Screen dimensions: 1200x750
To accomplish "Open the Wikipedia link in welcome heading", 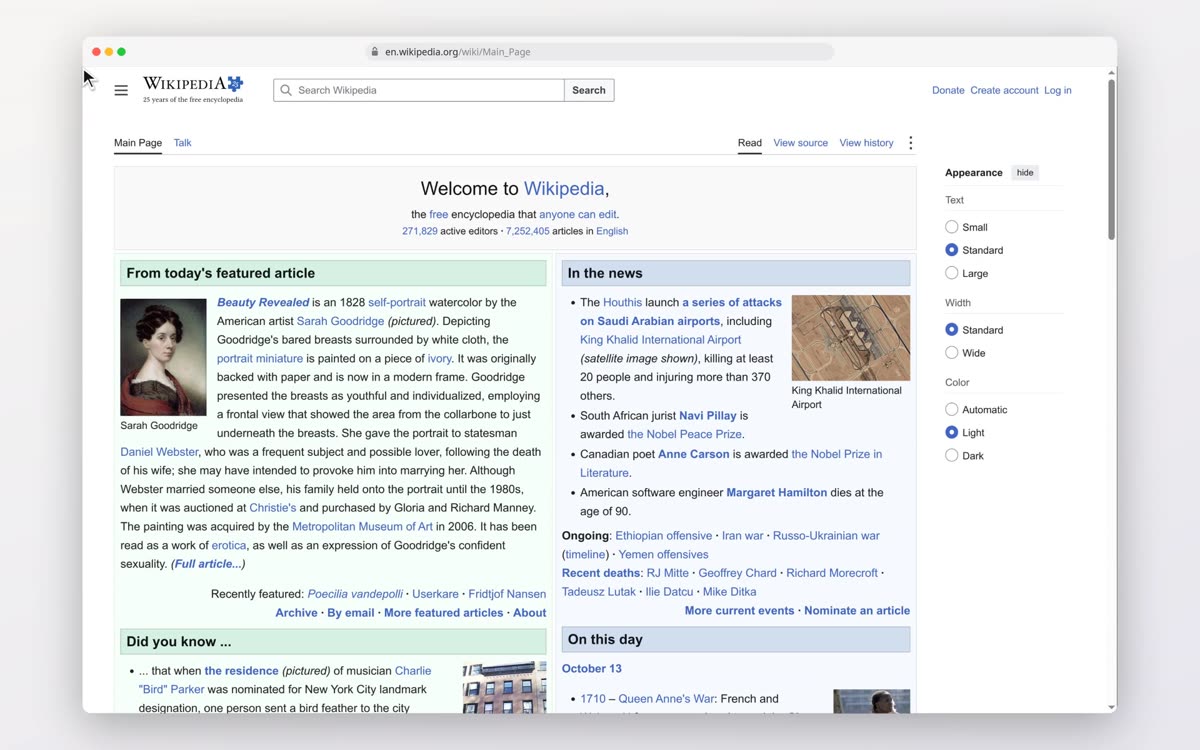I will coord(564,188).
